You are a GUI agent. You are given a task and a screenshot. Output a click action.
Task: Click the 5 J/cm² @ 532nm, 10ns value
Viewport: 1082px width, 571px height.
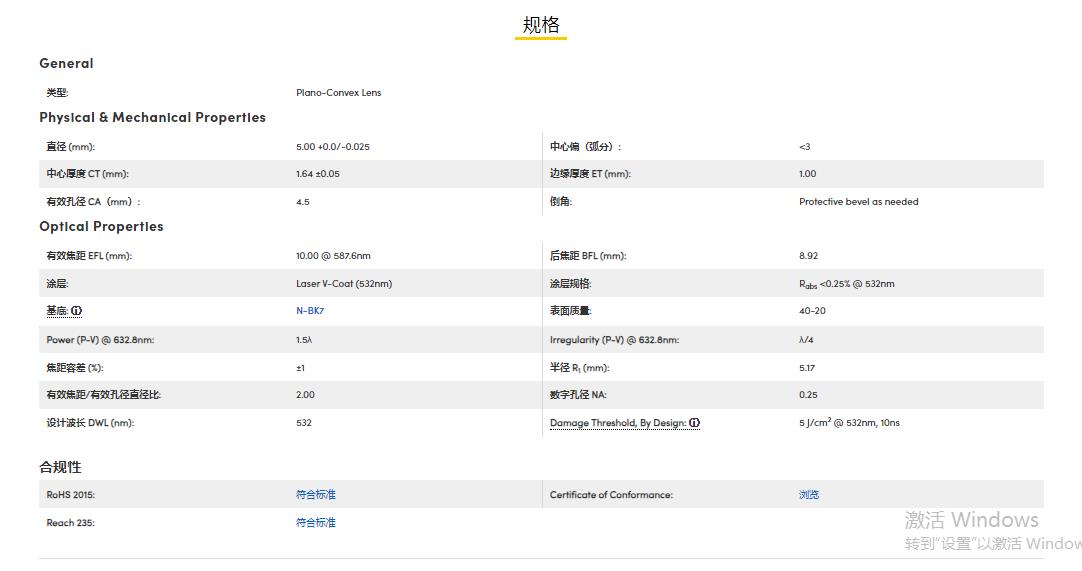pyautogui.click(x=849, y=423)
